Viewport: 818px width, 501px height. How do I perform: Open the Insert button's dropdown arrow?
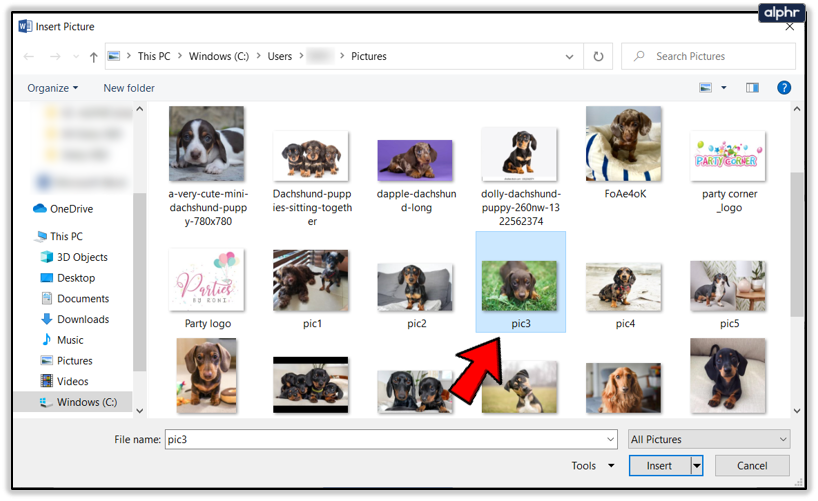(x=697, y=466)
